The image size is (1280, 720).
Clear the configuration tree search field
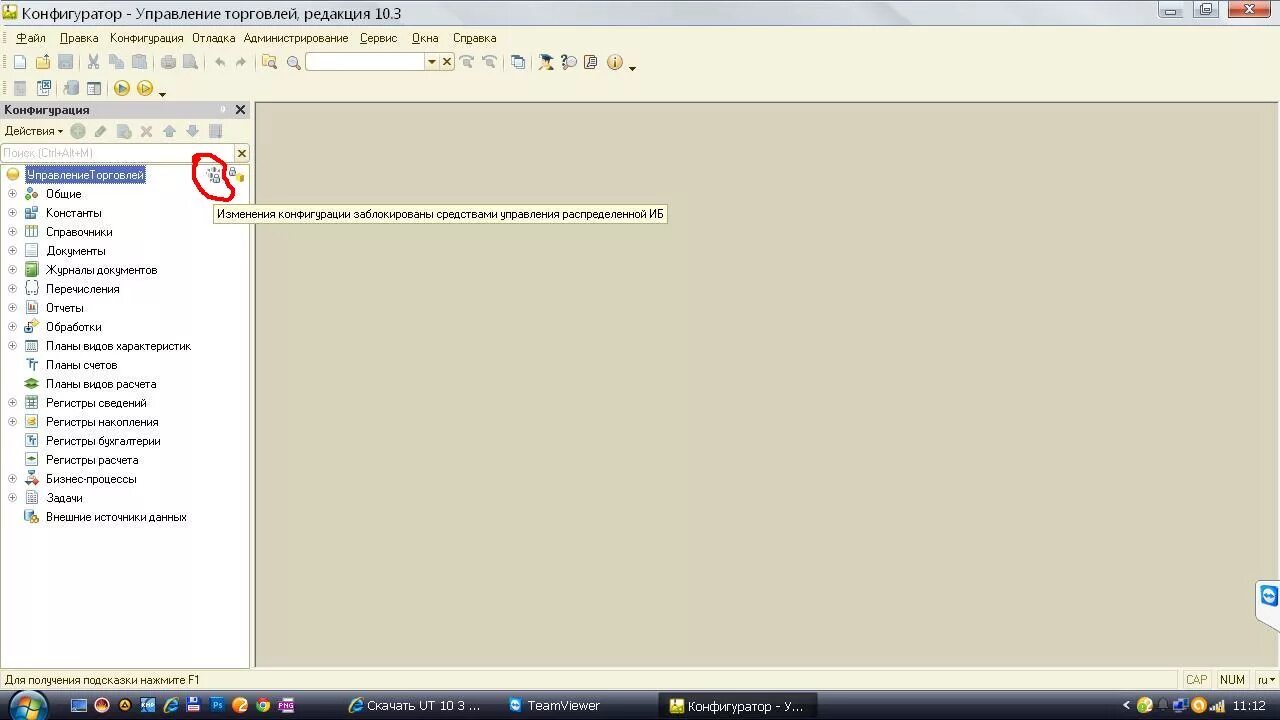tap(242, 153)
